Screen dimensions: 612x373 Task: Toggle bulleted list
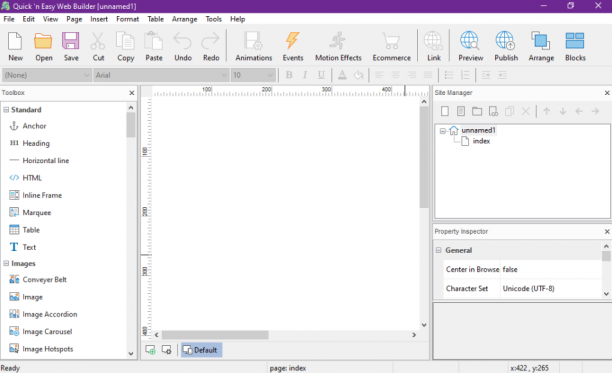coord(449,75)
